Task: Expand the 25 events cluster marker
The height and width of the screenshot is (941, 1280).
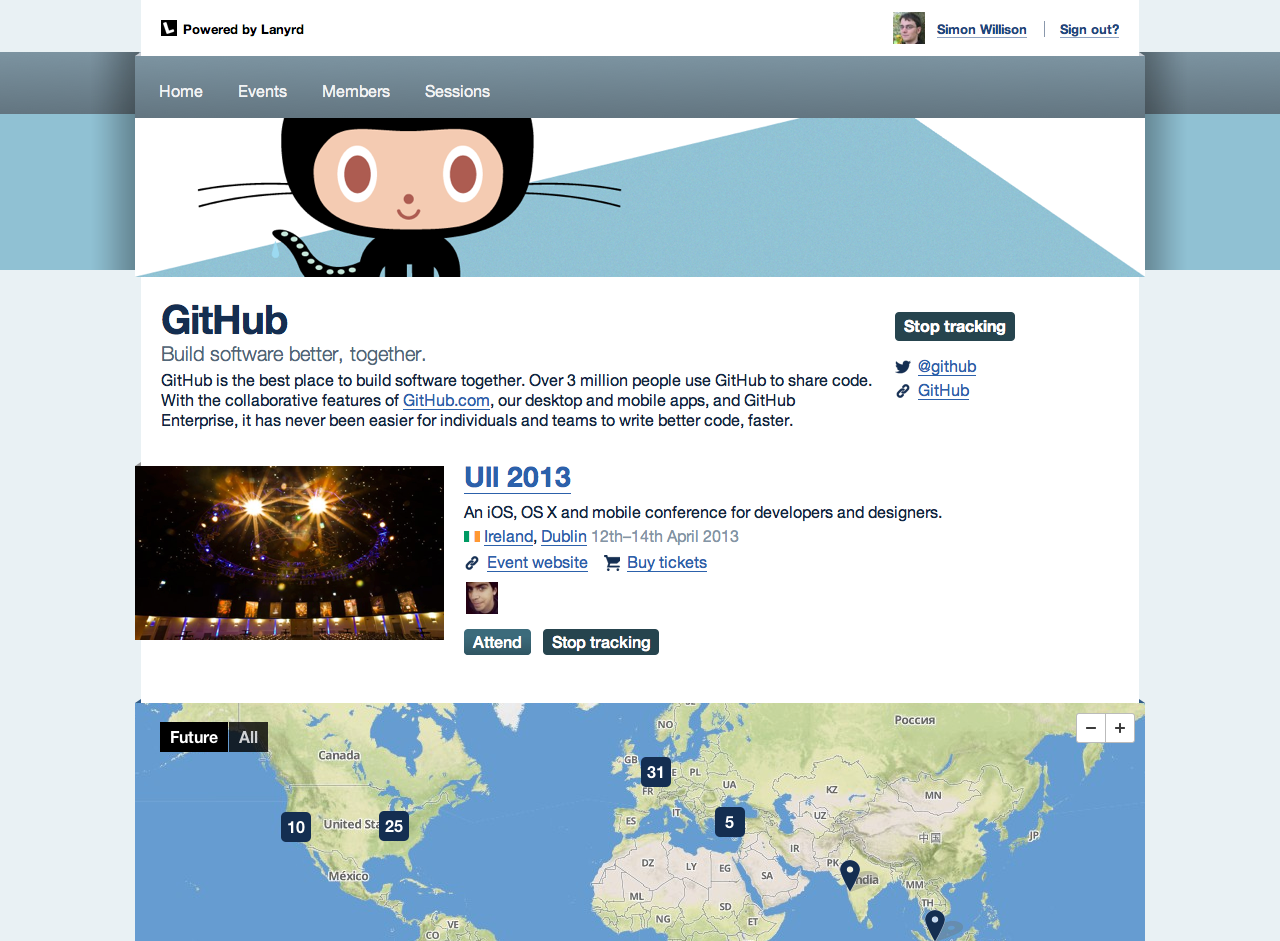Action: (394, 826)
